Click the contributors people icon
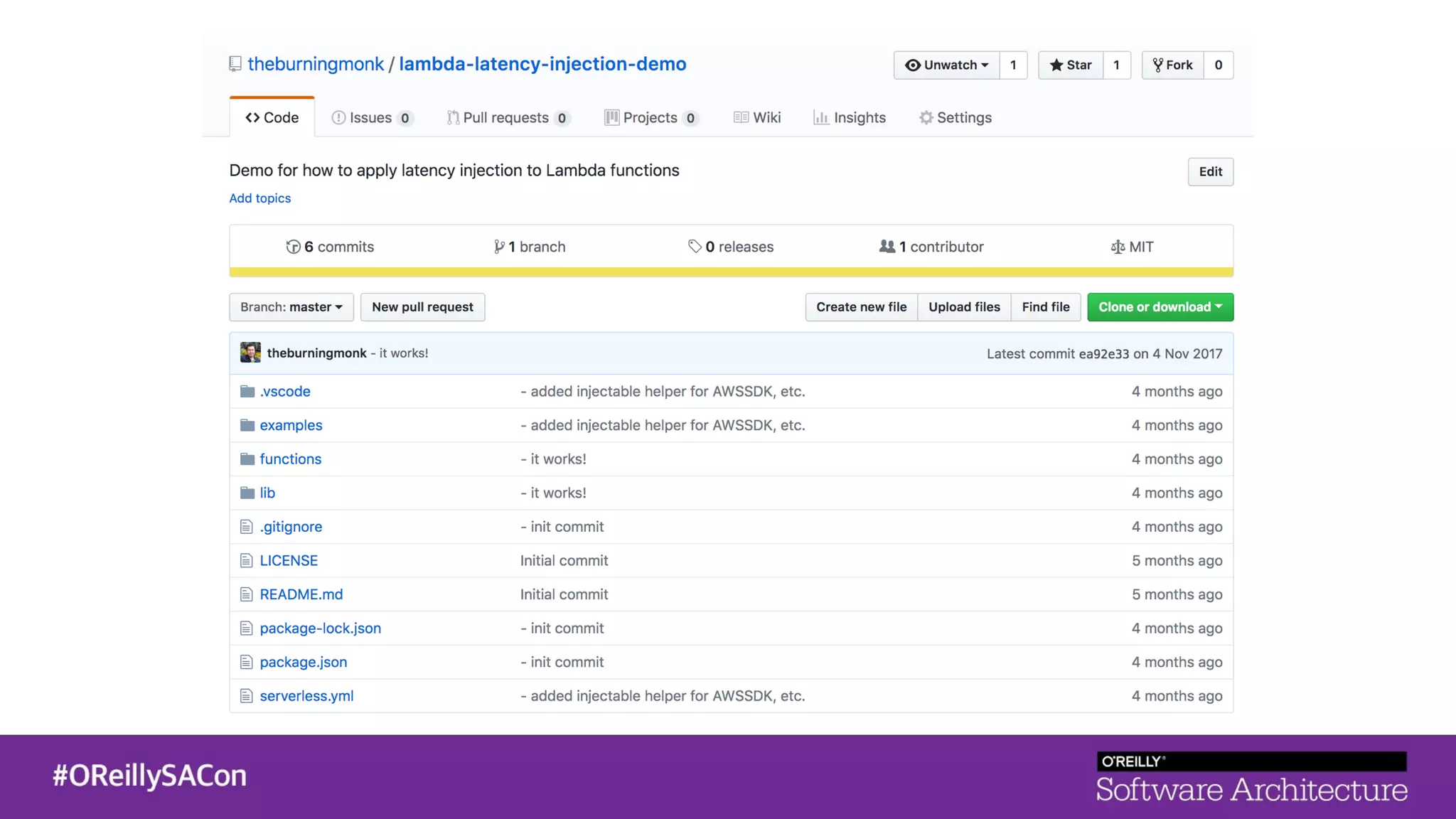The width and height of the screenshot is (1456, 819). tap(887, 246)
